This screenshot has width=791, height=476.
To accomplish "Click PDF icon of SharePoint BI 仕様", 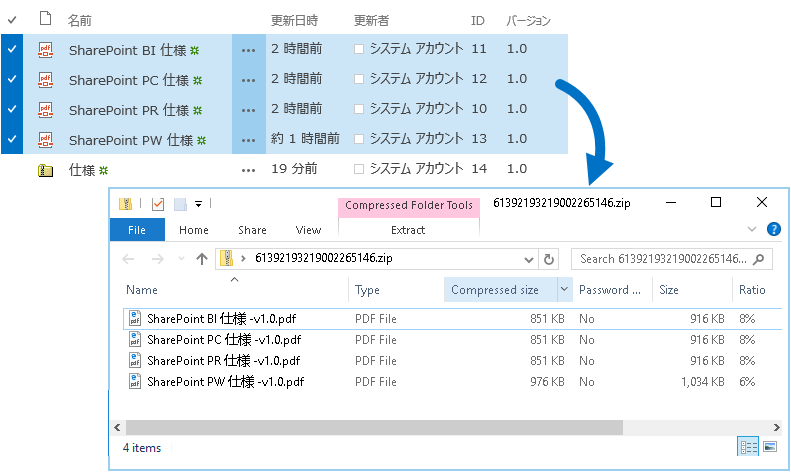I will pos(45,50).
